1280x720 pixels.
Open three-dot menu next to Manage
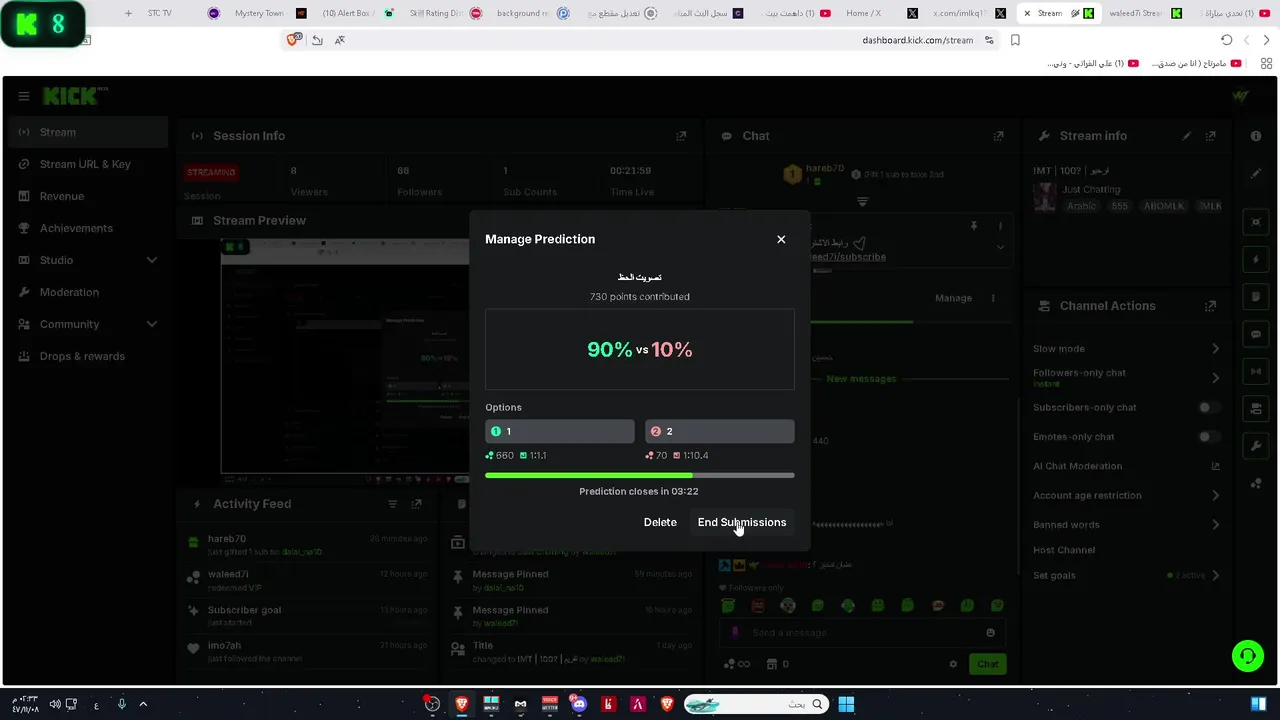pos(993,298)
